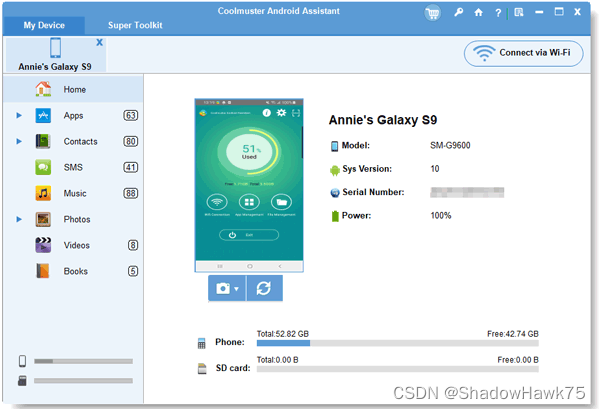
Task: Switch to My Device tab
Action: click(44, 25)
